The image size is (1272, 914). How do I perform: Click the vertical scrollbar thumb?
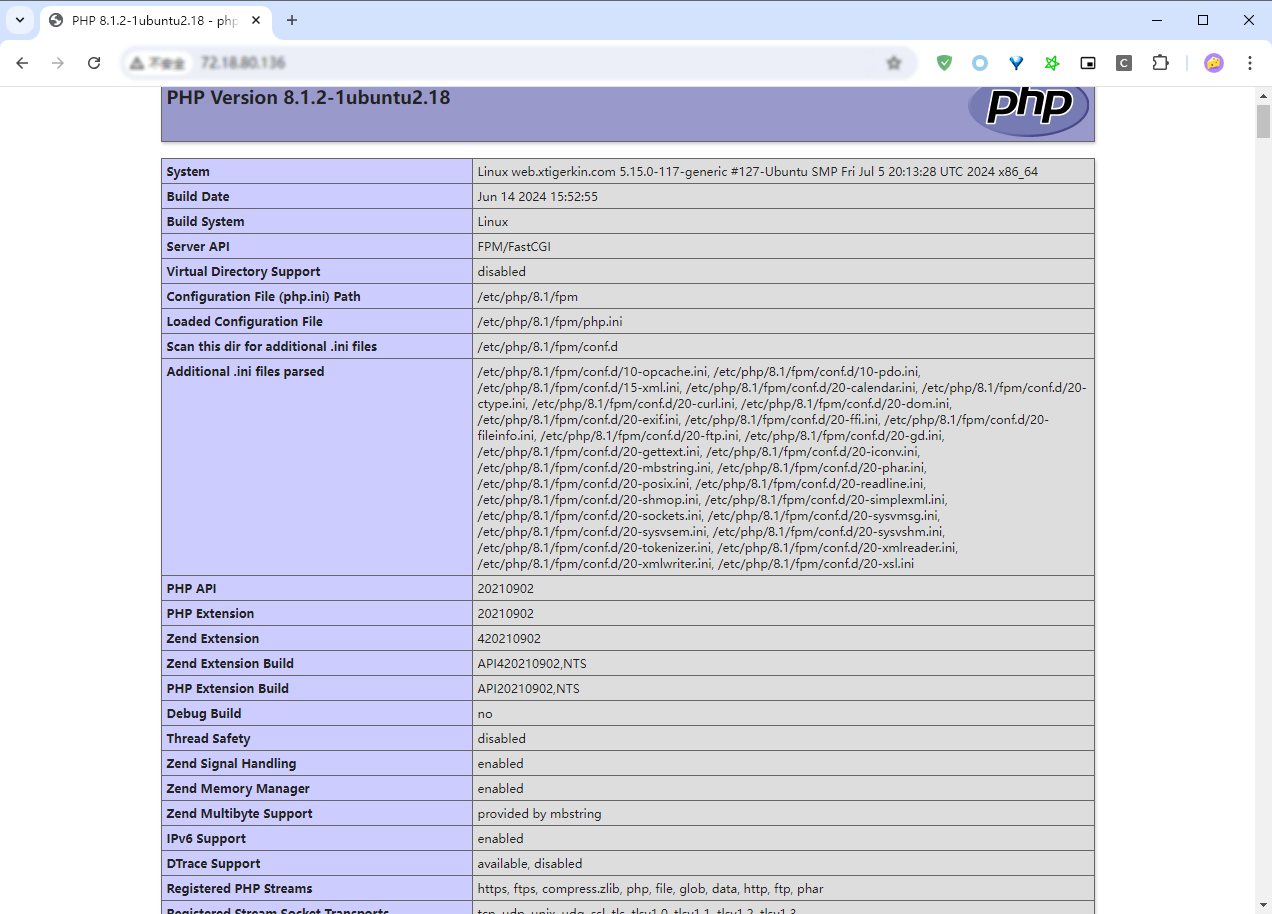coord(1263,121)
